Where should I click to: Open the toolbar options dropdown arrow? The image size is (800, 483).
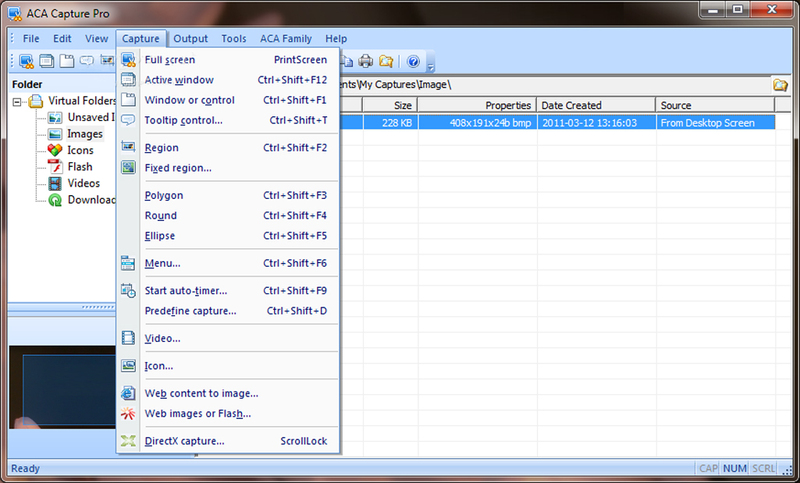point(430,67)
